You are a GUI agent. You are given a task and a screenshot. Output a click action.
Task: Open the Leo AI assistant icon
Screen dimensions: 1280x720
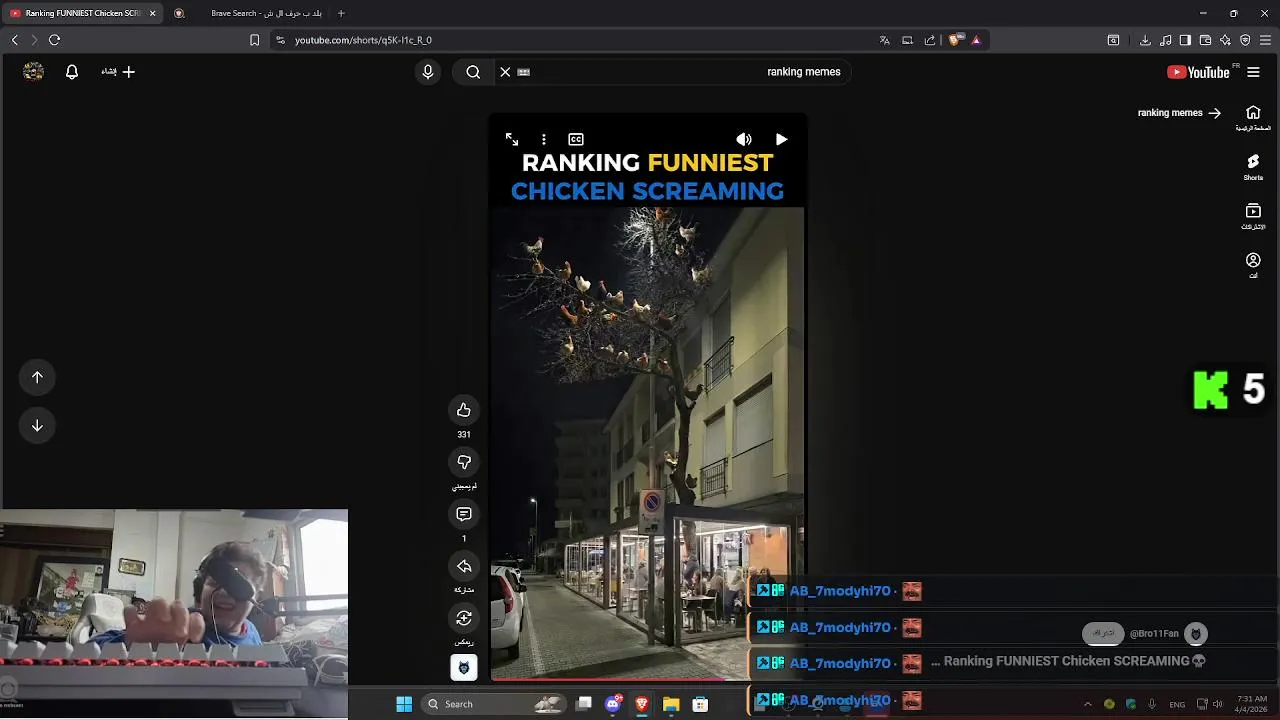point(1225,40)
